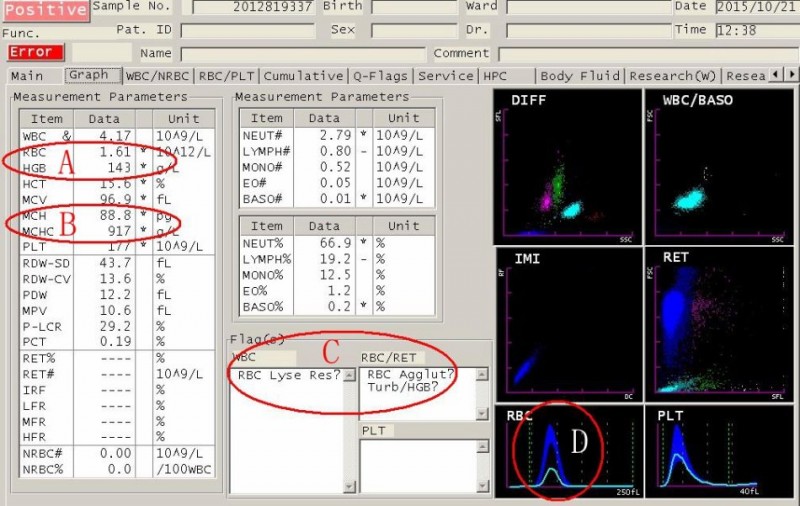
Task: Click the MCHC value 917
Action: pyautogui.click(x=119, y=231)
